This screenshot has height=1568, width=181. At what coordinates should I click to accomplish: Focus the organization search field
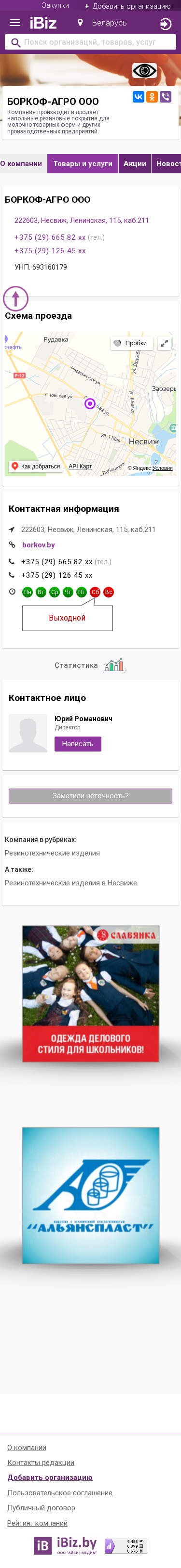coord(90,43)
